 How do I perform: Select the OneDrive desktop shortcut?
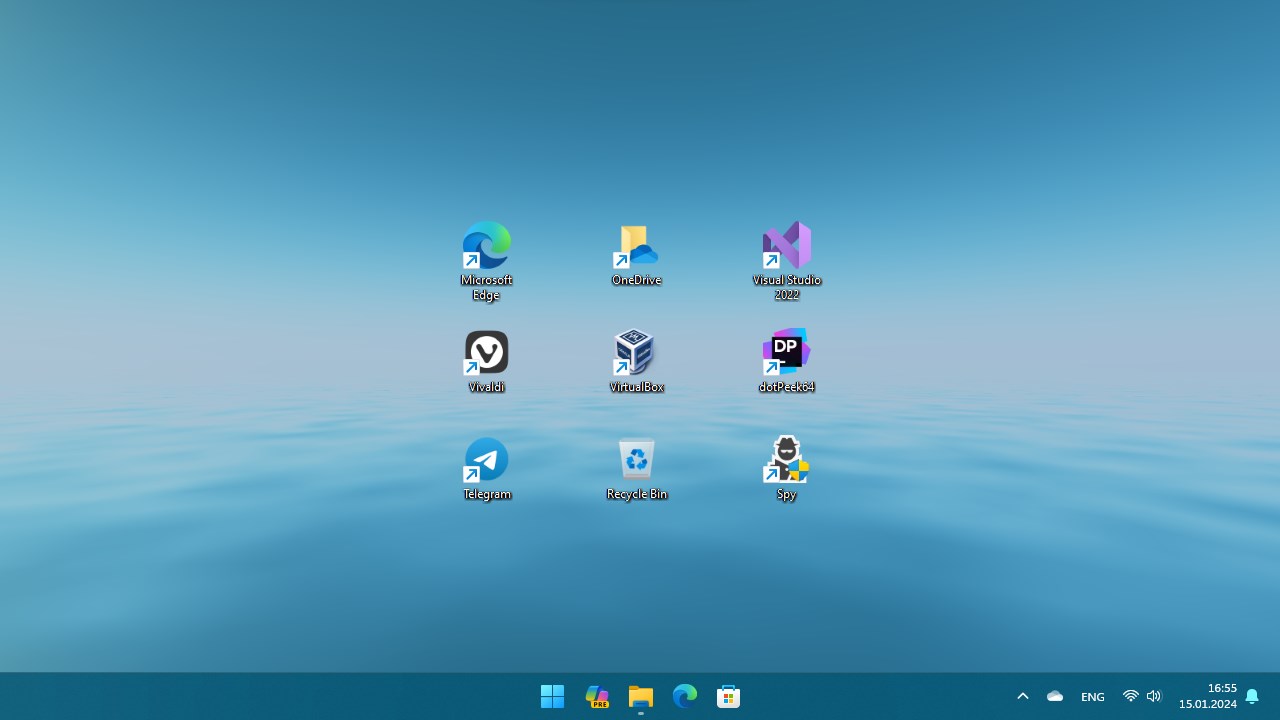(x=637, y=254)
